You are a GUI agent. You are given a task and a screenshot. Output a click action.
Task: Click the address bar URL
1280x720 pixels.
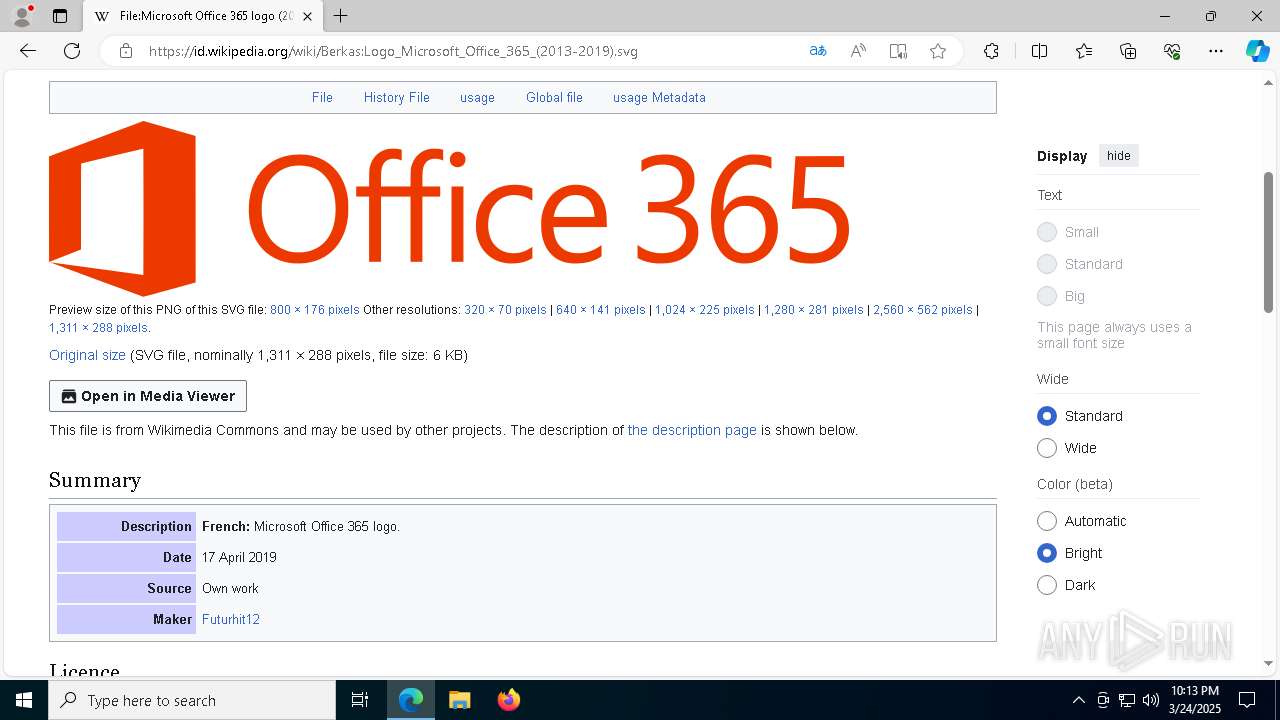(x=393, y=51)
